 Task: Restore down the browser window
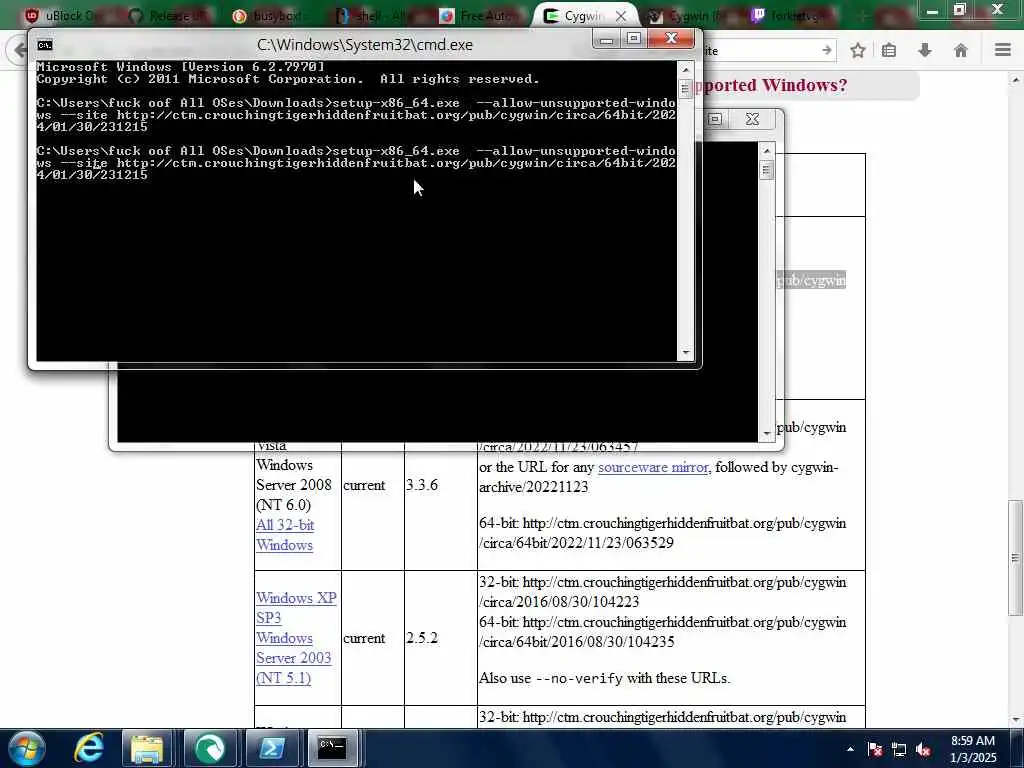point(959,10)
